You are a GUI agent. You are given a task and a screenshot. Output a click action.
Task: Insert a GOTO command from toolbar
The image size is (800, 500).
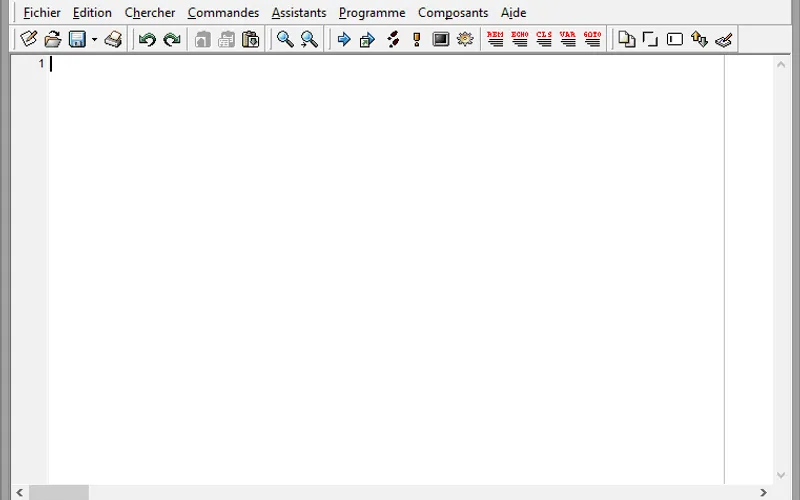(x=592, y=39)
